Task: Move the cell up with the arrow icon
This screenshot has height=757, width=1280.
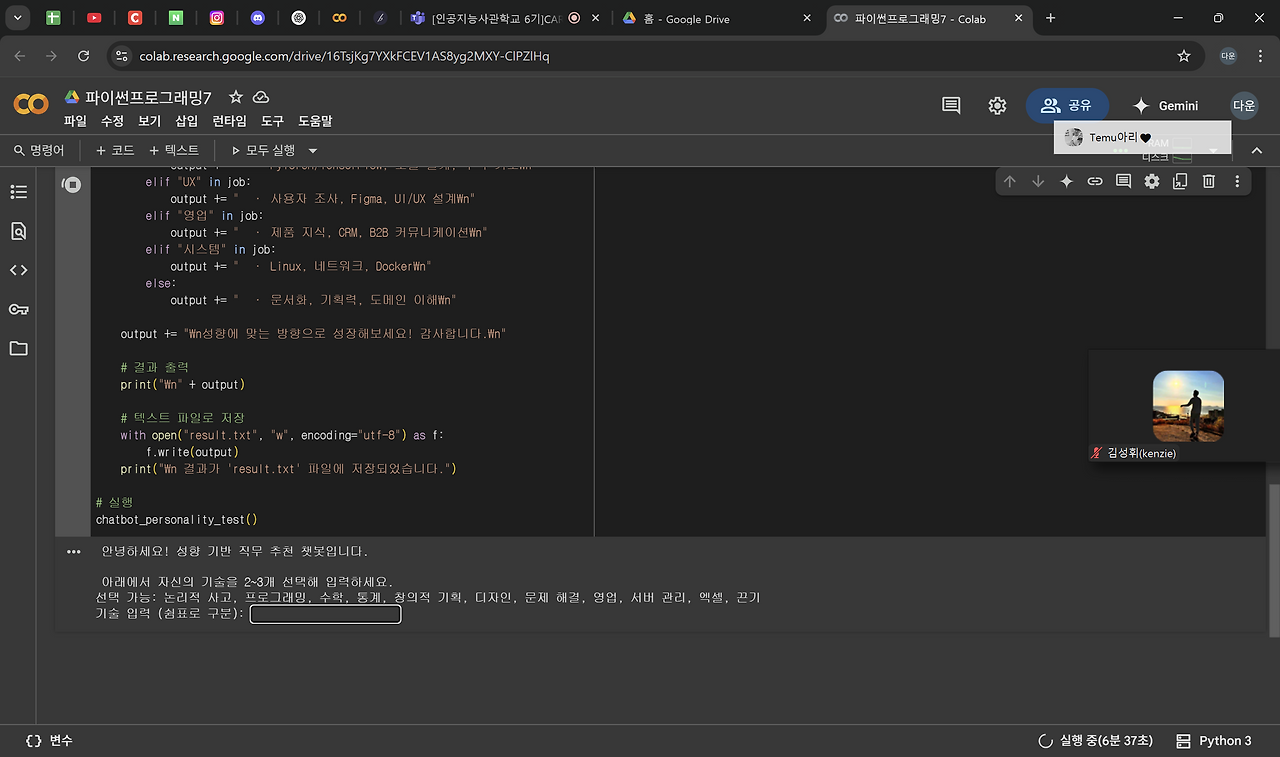Action: (1010, 181)
